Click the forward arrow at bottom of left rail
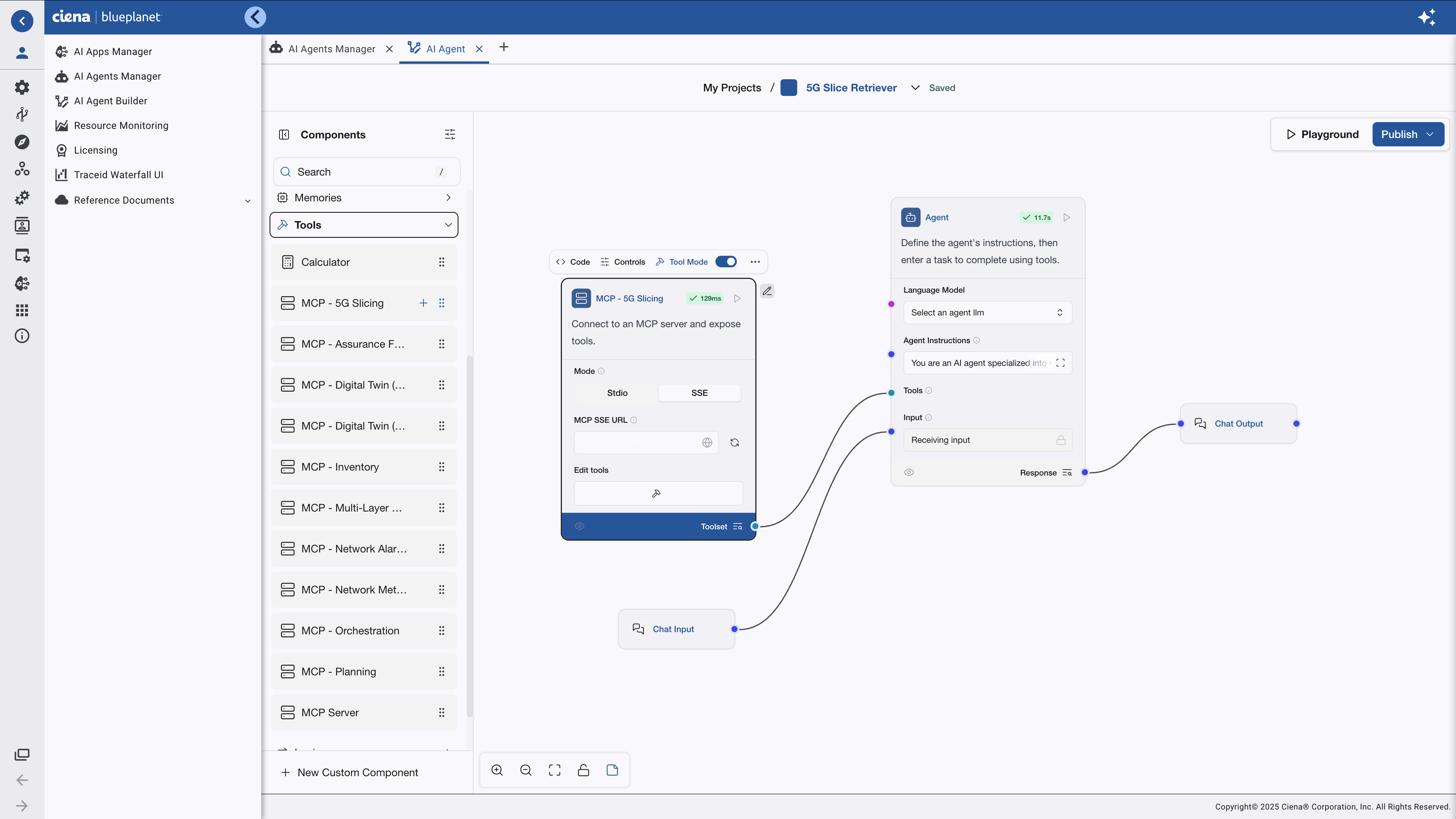 22,806
